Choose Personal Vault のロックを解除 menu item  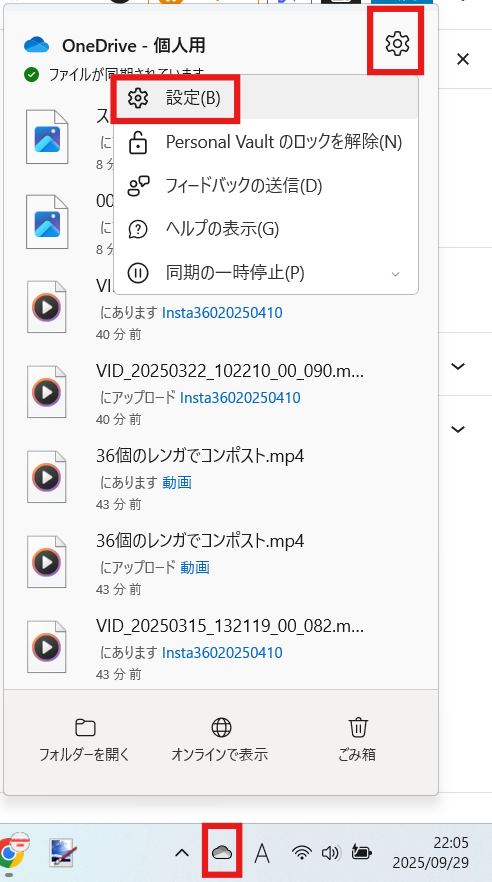[x=265, y=142]
